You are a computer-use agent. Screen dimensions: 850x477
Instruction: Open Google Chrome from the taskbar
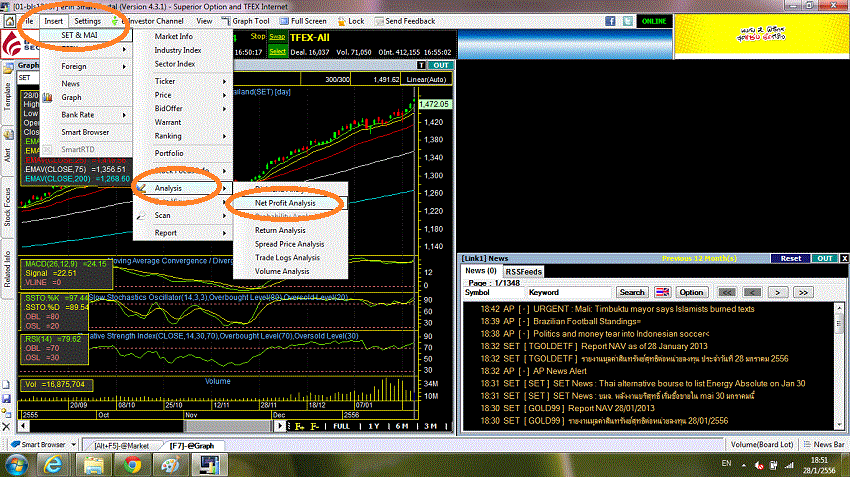132,465
